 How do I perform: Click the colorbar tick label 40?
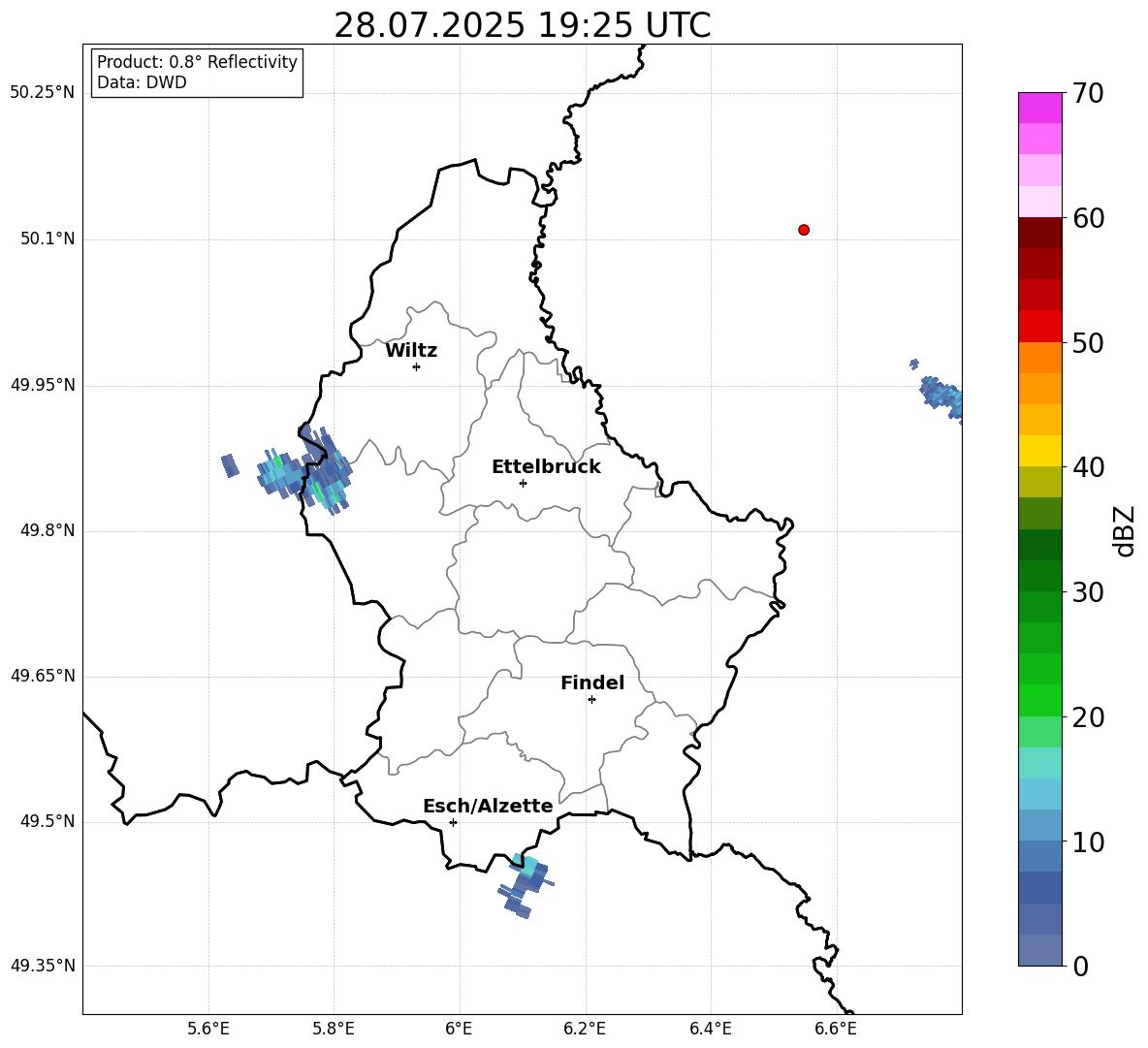1088,467
